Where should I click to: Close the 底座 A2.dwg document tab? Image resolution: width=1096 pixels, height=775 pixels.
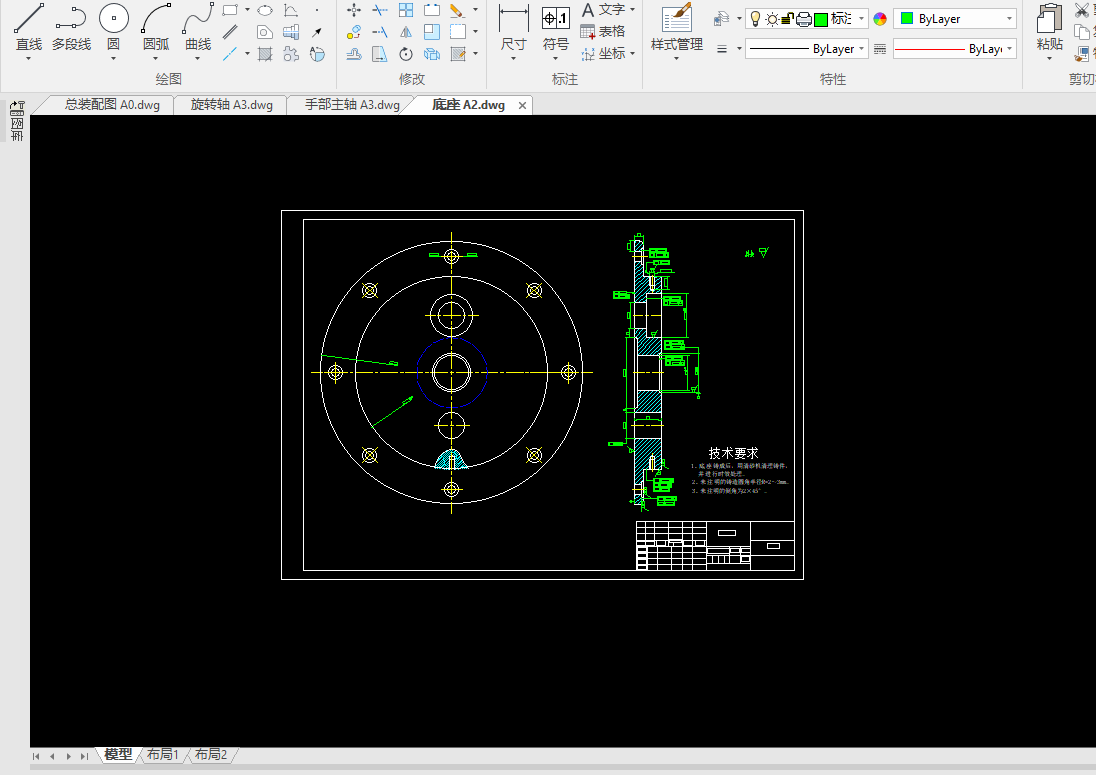522,106
